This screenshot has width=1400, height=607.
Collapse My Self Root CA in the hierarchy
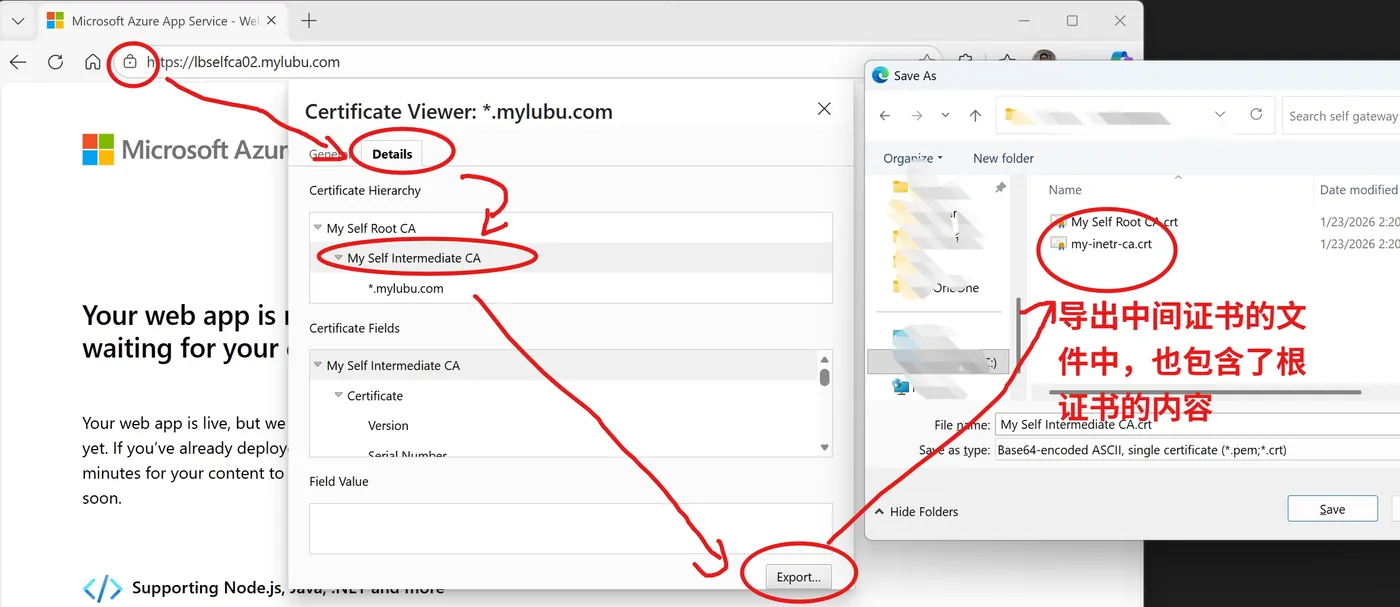coord(318,228)
